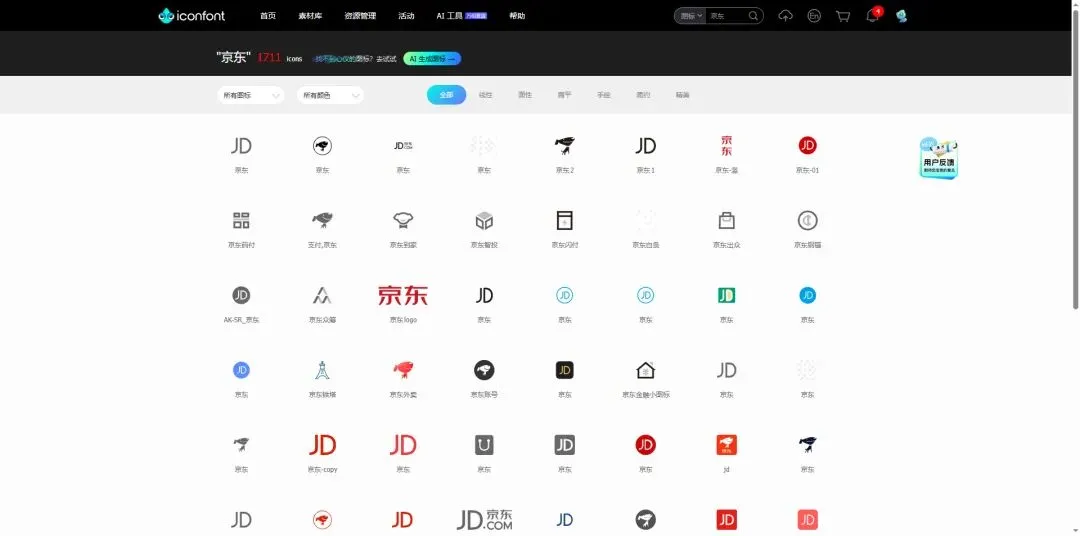Select the JD.COM 京东 wordmark icon in bottom row
This screenshot has width=1080, height=536.
484,519
